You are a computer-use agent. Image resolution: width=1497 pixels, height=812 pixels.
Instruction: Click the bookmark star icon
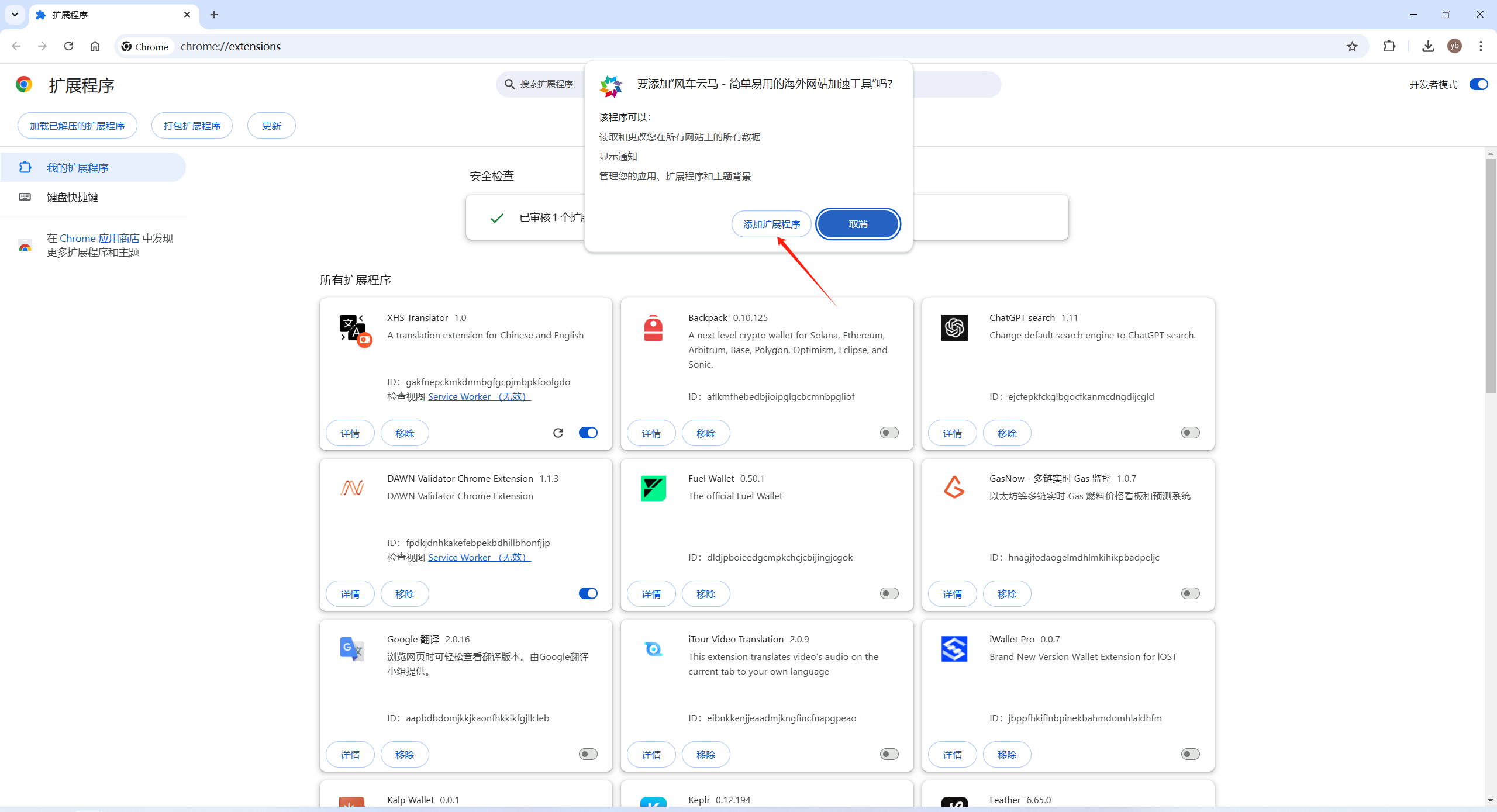1352,47
